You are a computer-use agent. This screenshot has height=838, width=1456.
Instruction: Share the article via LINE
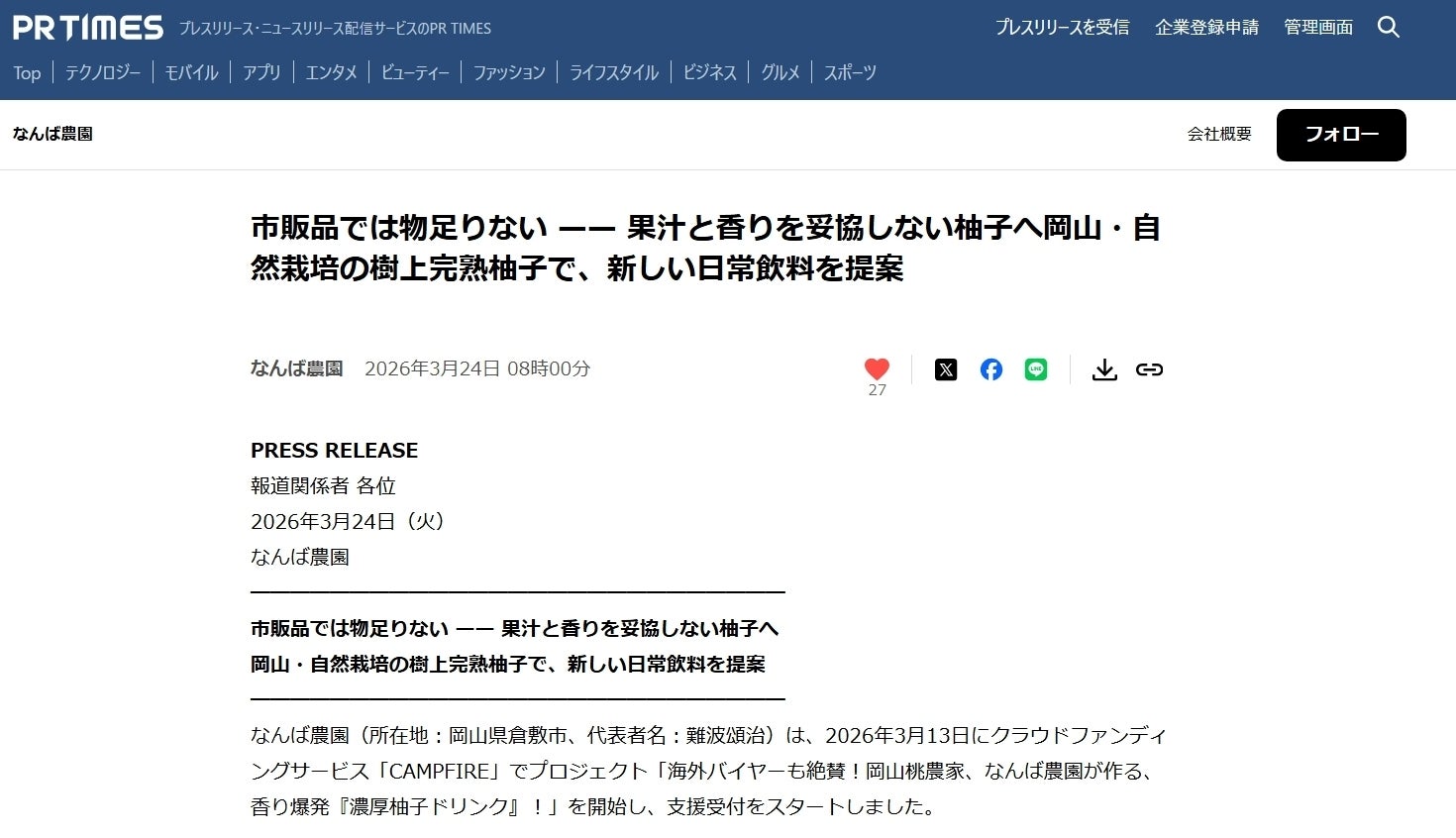[x=1036, y=369]
